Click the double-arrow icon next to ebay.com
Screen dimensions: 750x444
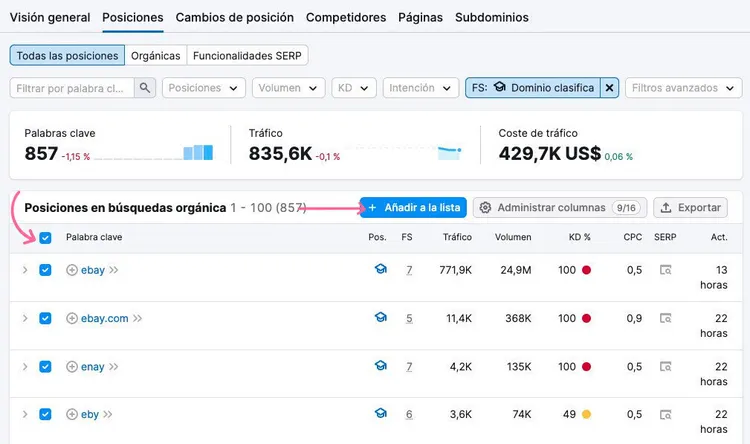click(x=137, y=318)
